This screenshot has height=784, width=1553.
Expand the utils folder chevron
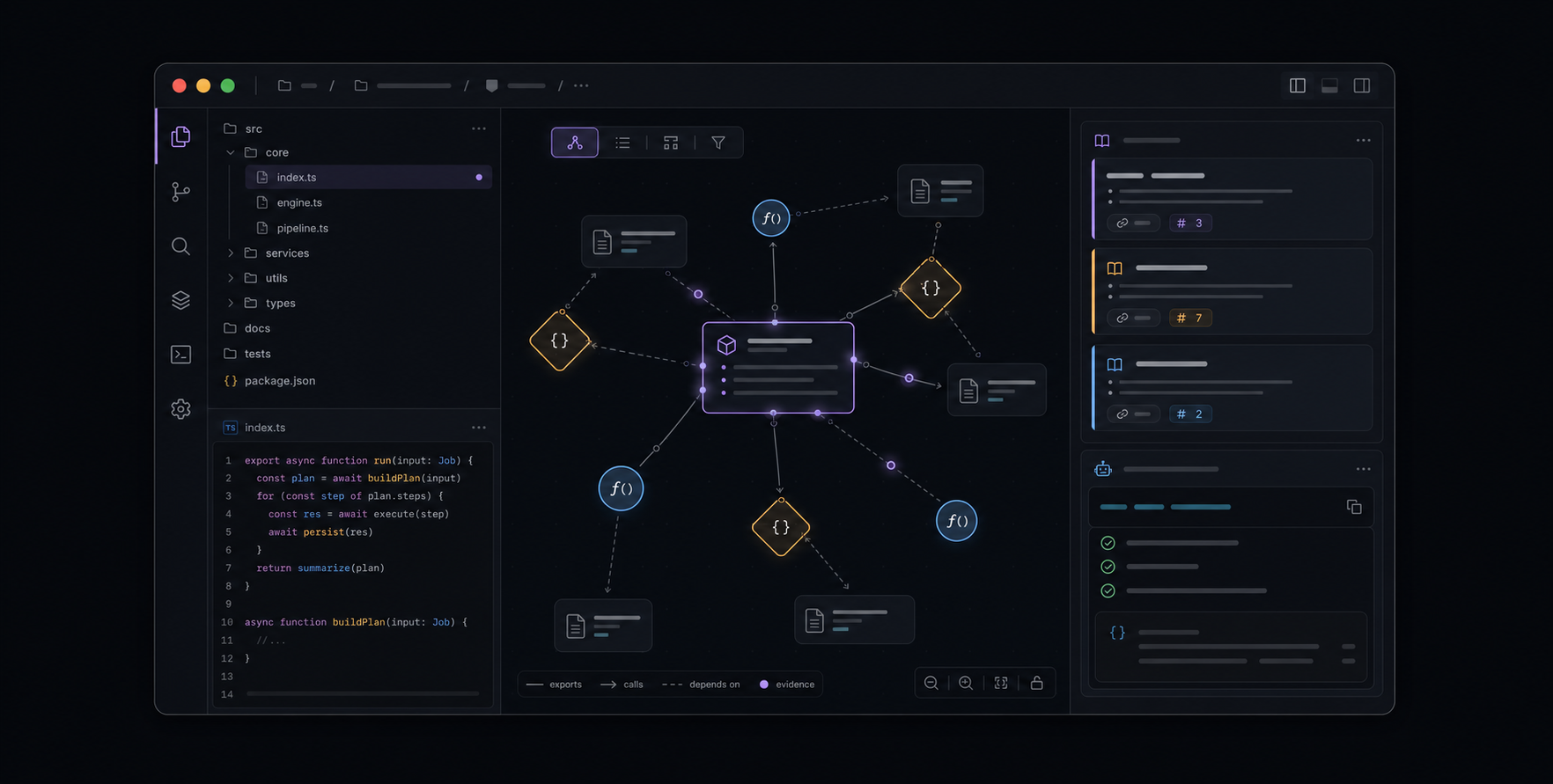click(231, 278)
